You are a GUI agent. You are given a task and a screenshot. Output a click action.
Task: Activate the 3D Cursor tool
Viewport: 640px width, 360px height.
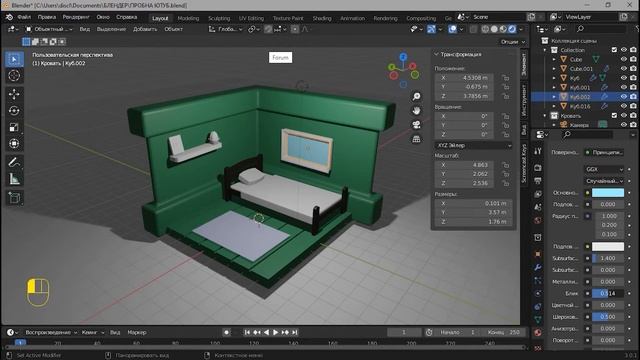coord(14,76)
